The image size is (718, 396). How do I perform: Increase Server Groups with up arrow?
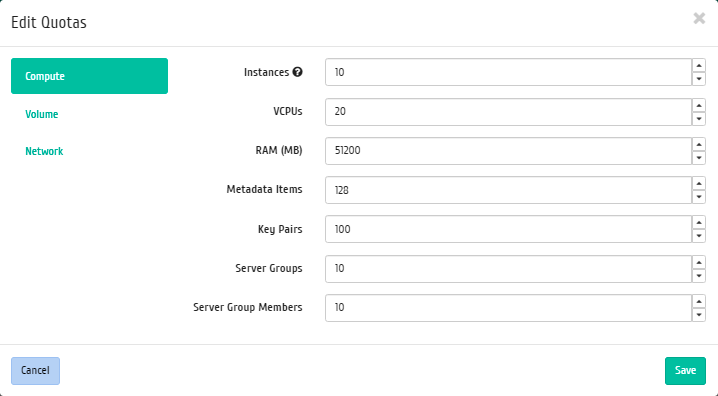pyautogui.click(x=699, y=262)
